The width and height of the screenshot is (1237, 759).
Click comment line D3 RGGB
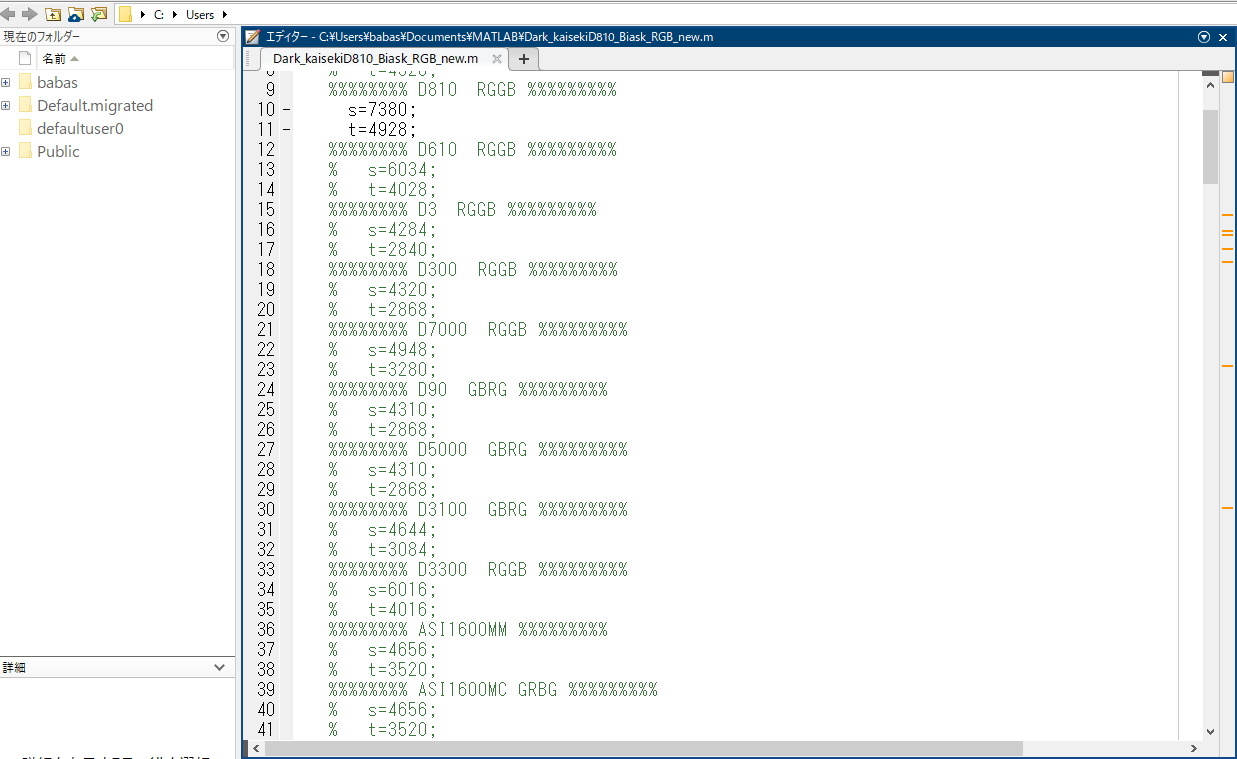click(462, 210)
